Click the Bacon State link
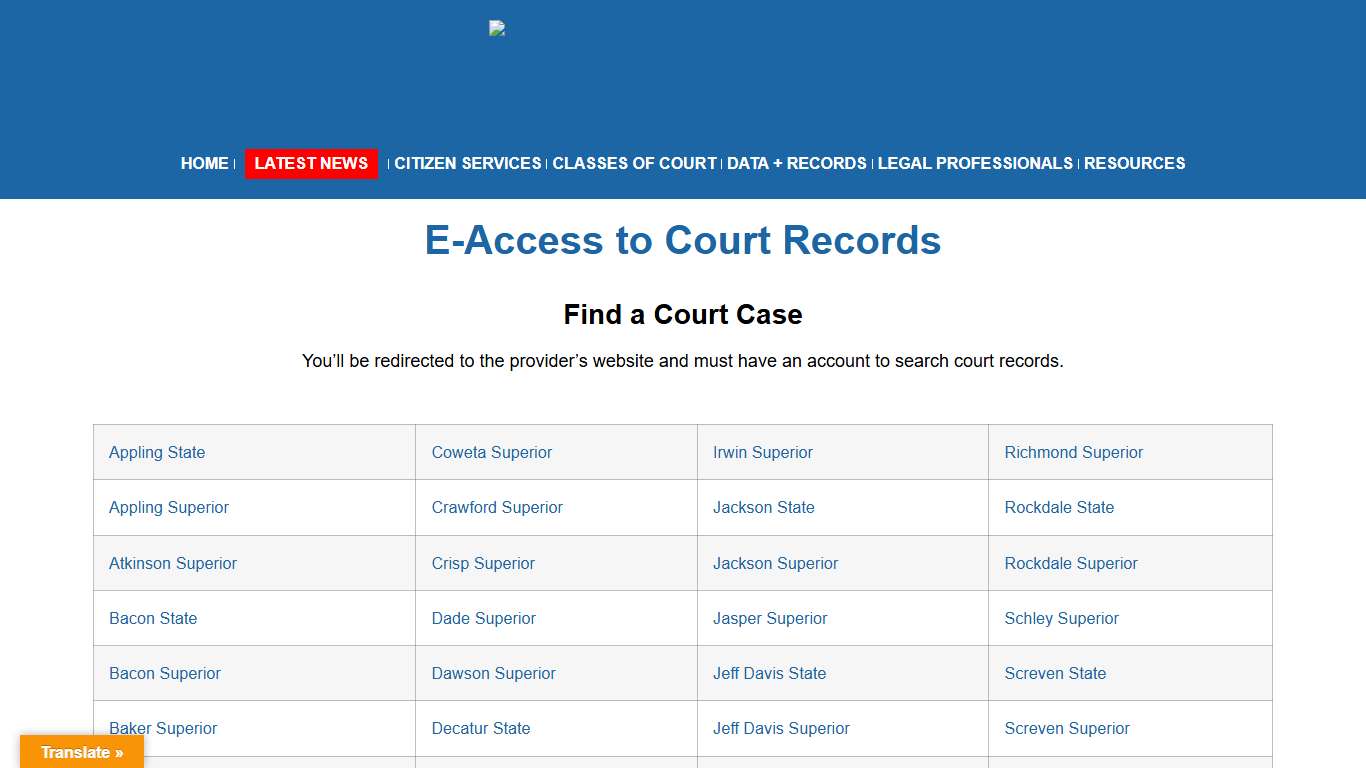 153,618
